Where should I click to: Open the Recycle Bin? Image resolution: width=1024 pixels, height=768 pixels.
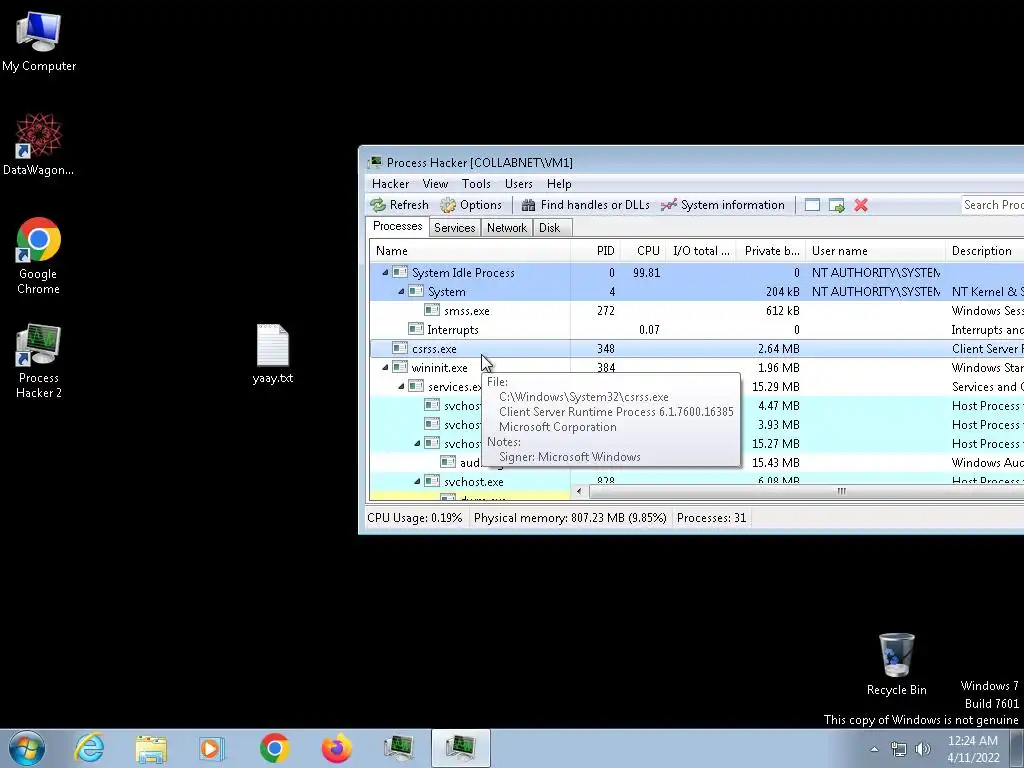896,664
